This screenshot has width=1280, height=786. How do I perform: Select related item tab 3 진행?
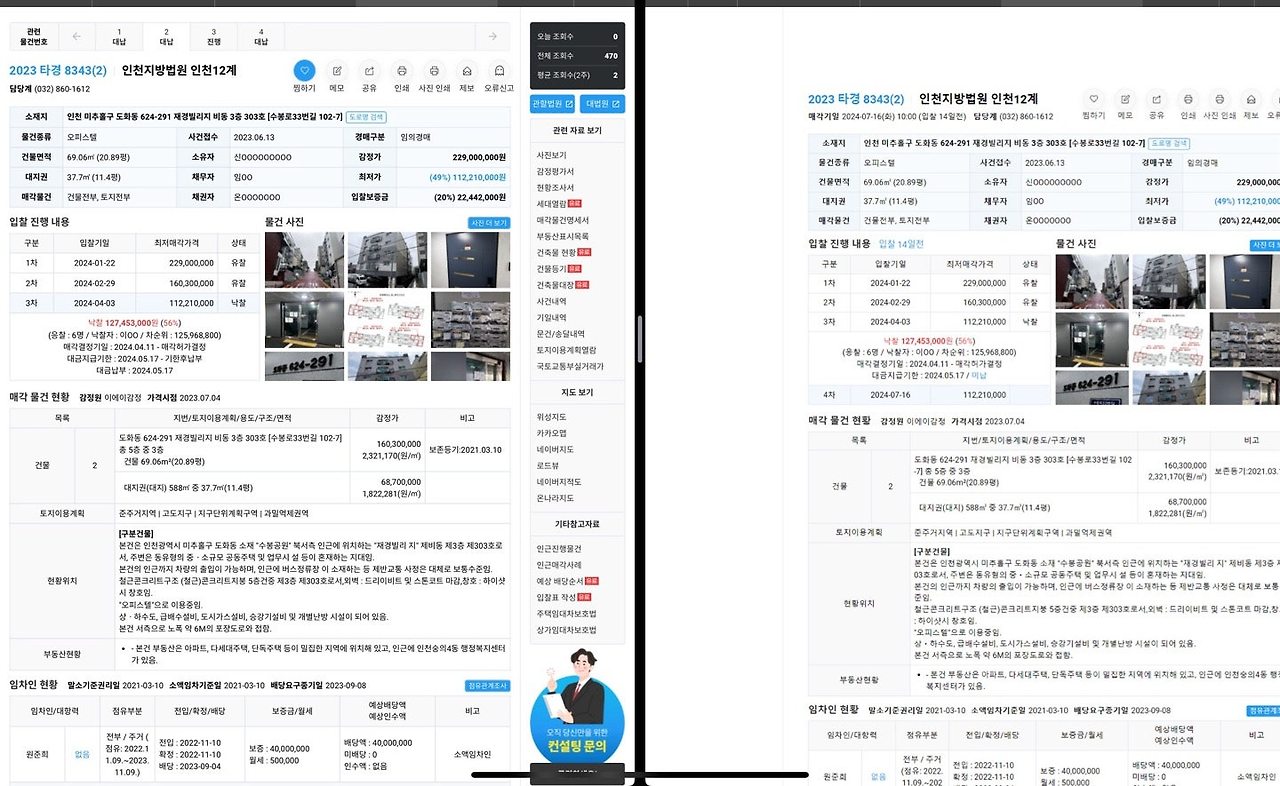tap(214, 37)
